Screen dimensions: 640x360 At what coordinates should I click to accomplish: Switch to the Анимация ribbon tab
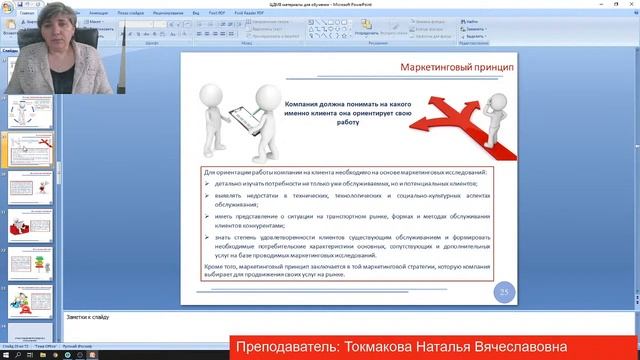point(99,13)
